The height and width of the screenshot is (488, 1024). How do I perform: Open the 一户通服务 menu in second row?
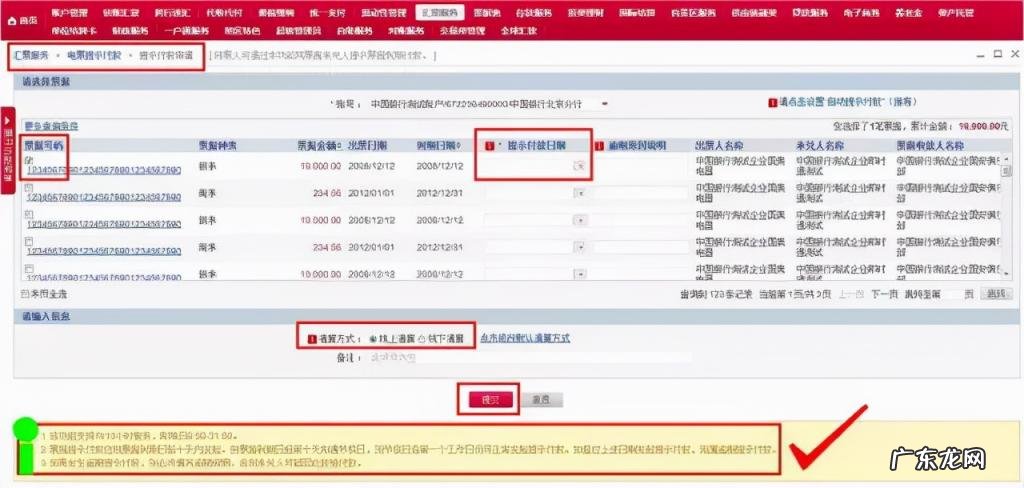point(186,30)
